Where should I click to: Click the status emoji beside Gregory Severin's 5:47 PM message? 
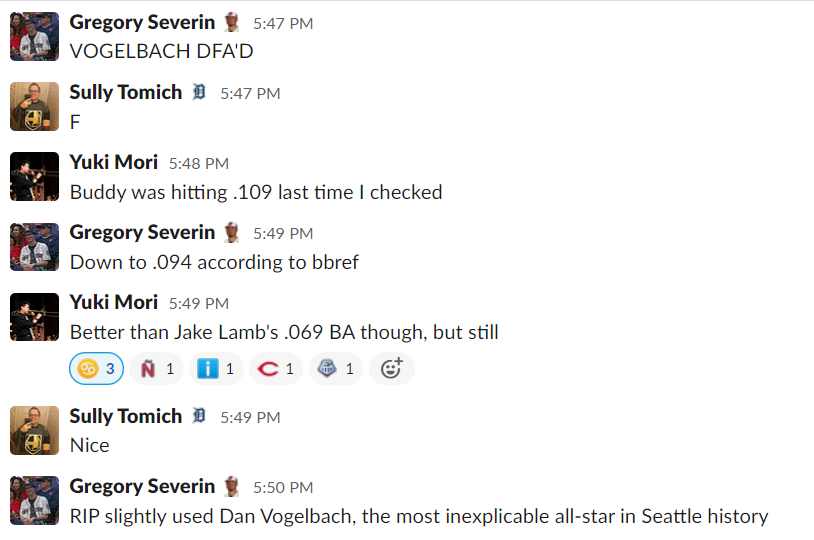232,22
